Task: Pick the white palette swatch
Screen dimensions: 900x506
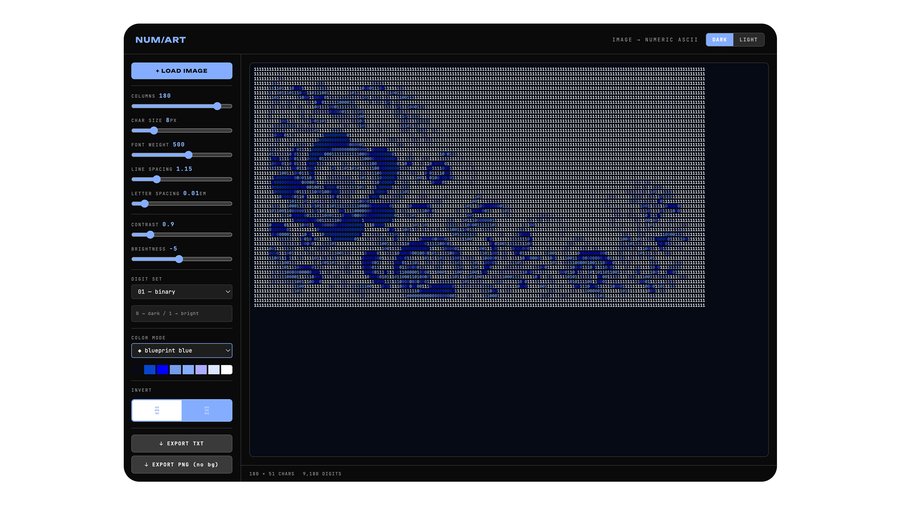Action: pos(227,369)
